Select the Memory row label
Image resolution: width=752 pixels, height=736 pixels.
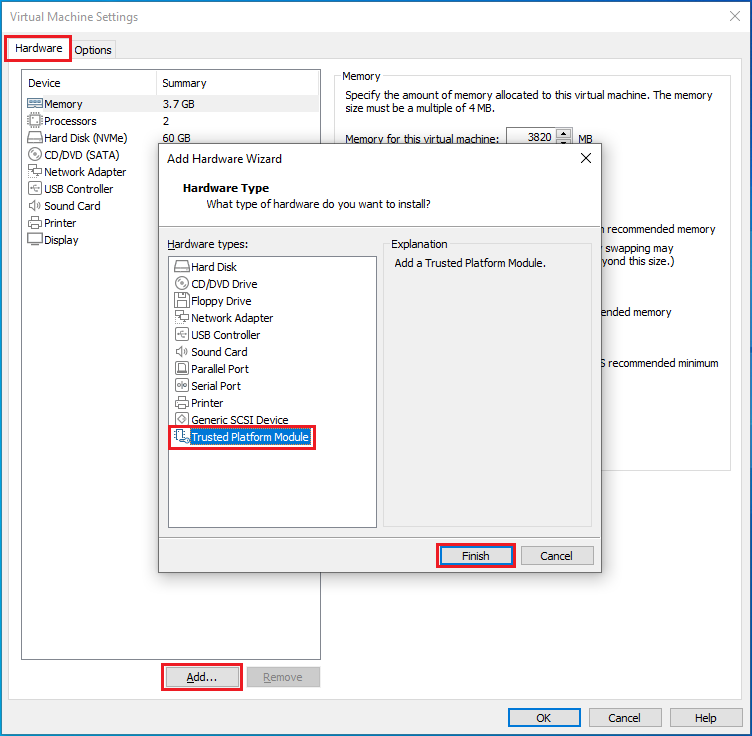63,104
